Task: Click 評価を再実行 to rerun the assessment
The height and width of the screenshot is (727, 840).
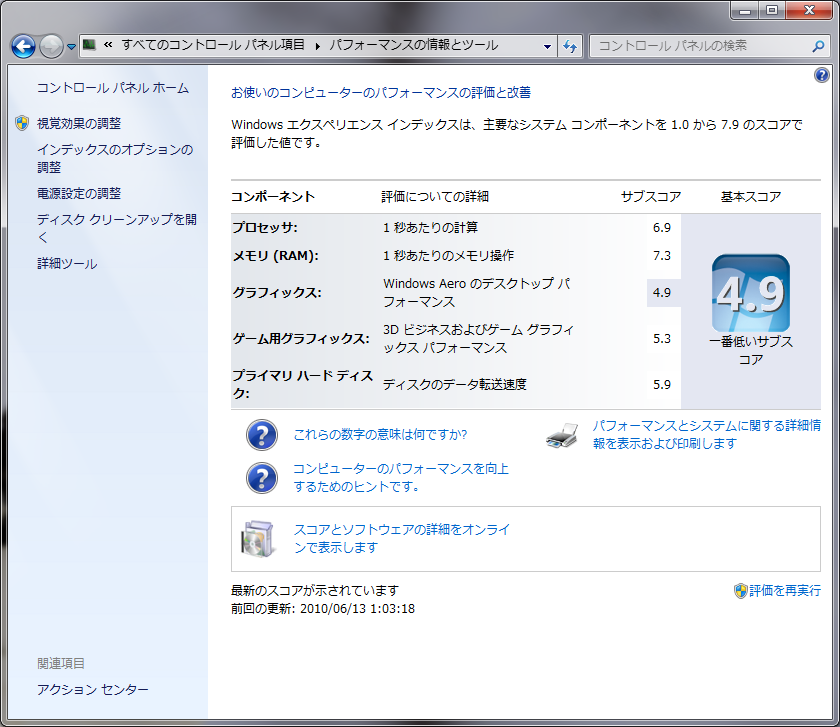Action: pyautogui.click(x=784, y=591)
